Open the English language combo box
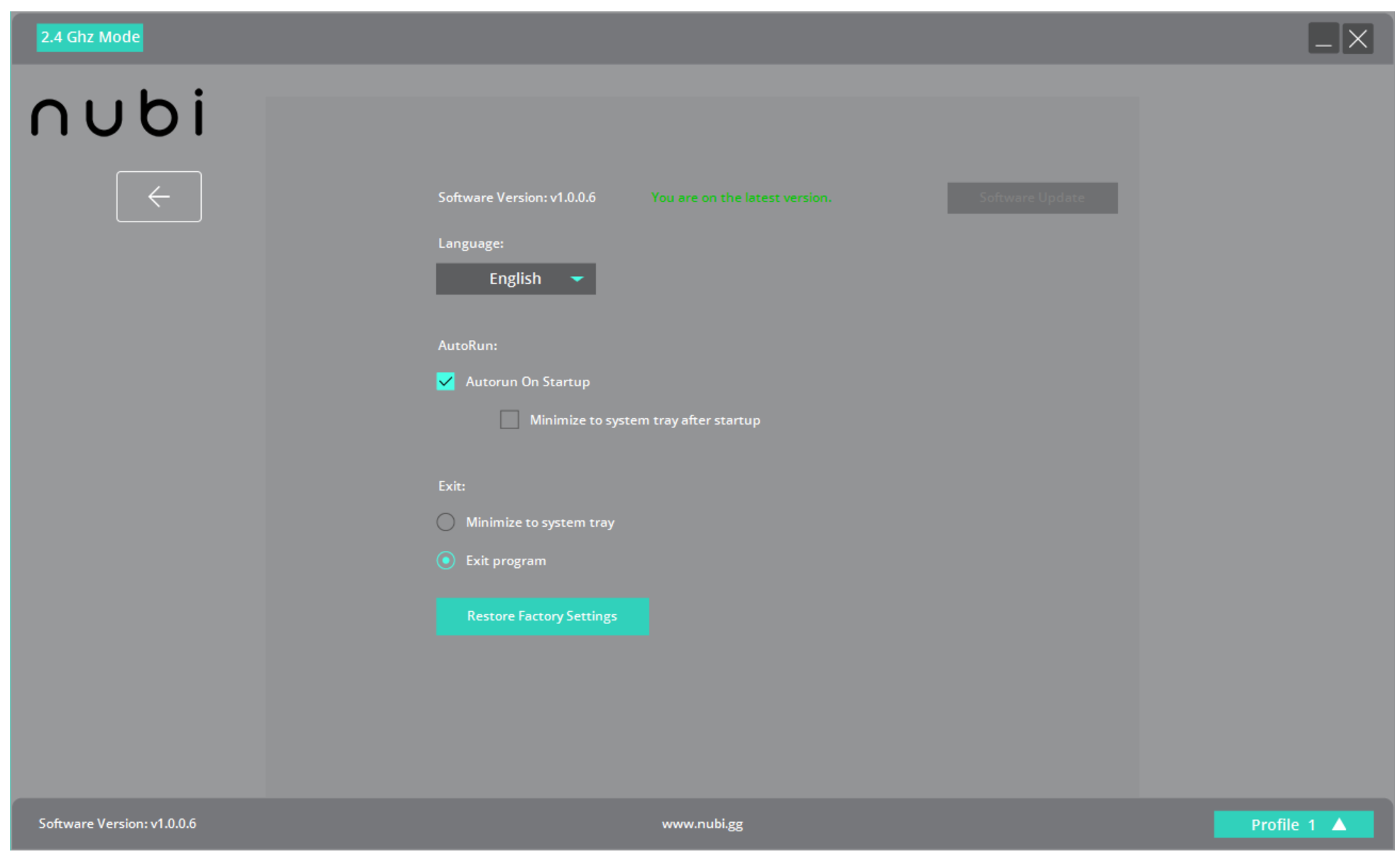 point(516,279)
